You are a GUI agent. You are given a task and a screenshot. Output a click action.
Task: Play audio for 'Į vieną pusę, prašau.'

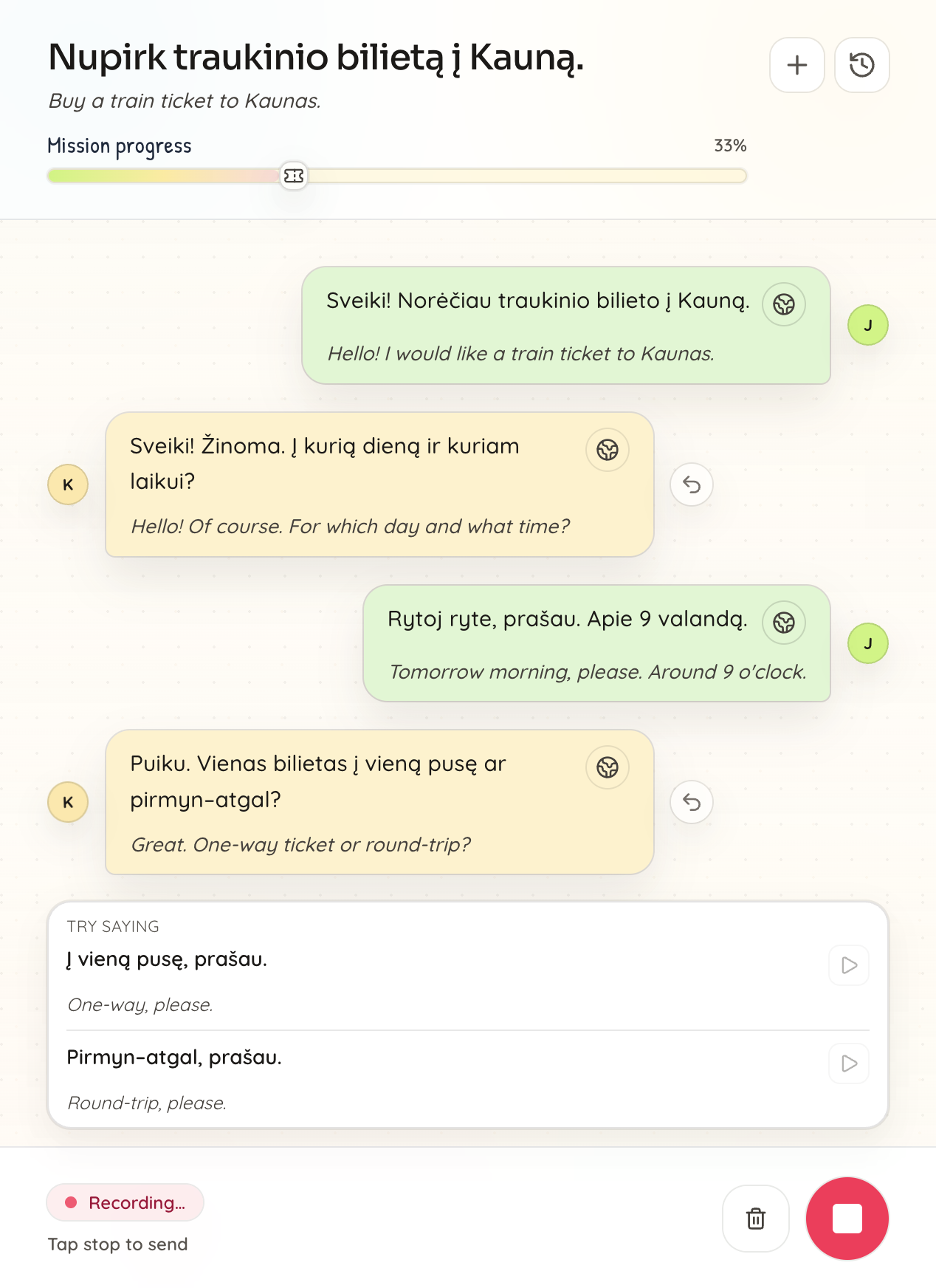coord(848,965)
